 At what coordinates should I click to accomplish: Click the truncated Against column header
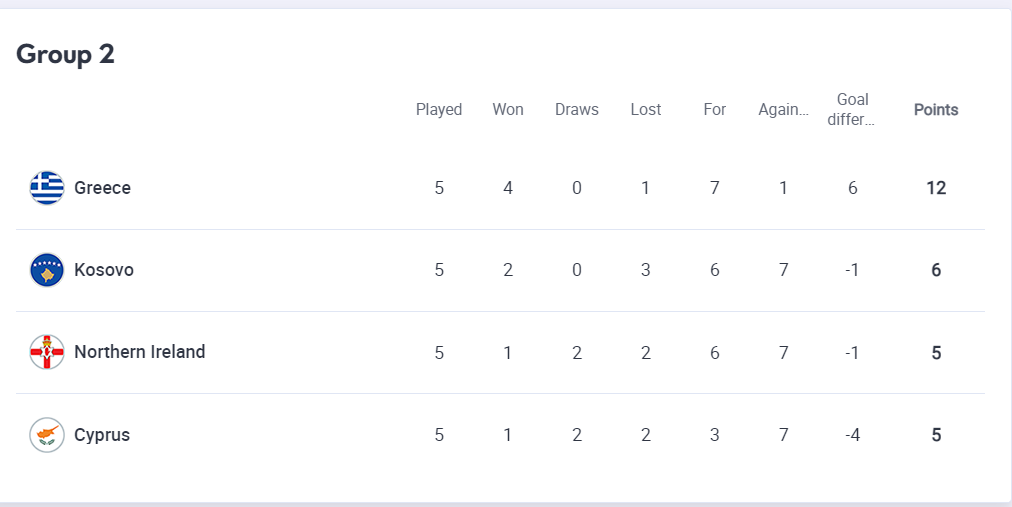click(x=784, y=110)
